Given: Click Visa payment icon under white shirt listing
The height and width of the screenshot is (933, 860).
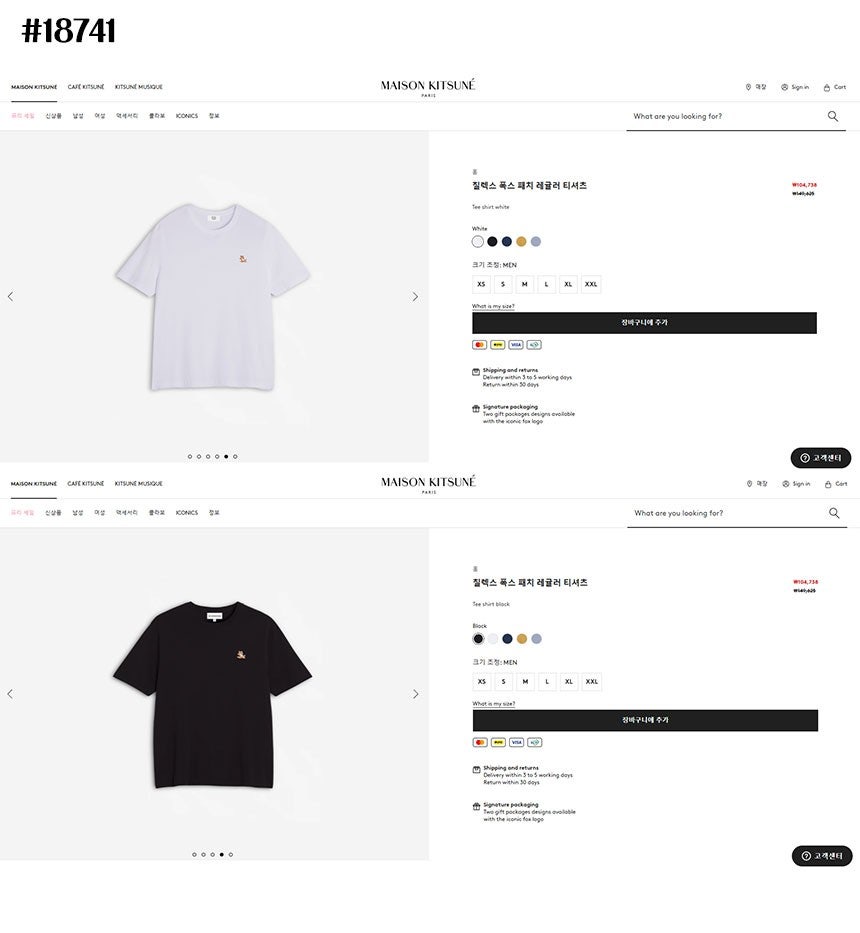Looking at the screenshot, I should pyautogui.click(x=516, y=345).
